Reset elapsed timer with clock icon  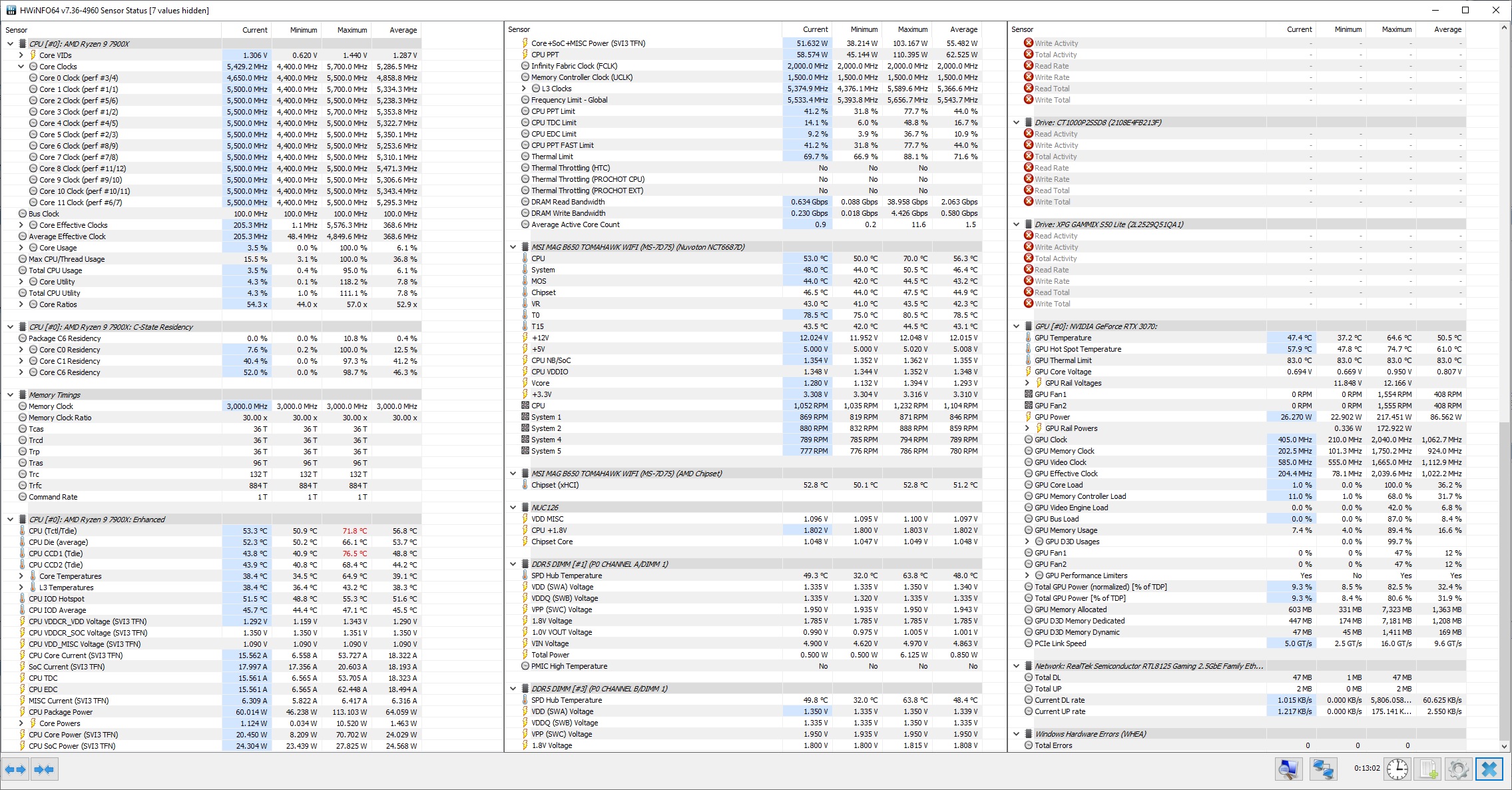(1397, 769)
